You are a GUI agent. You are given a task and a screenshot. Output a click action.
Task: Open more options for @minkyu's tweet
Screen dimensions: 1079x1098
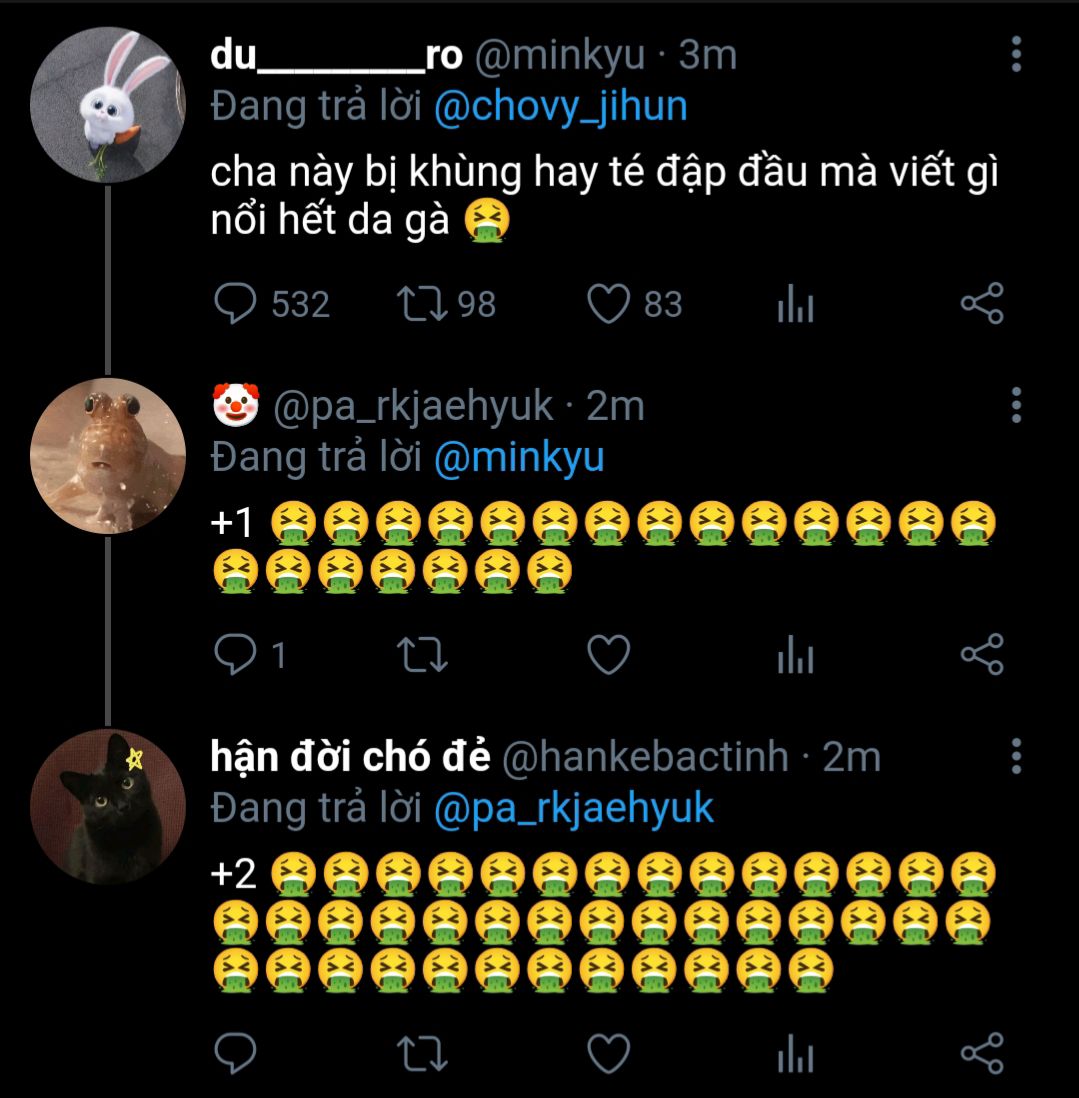tap(1016, 55)
